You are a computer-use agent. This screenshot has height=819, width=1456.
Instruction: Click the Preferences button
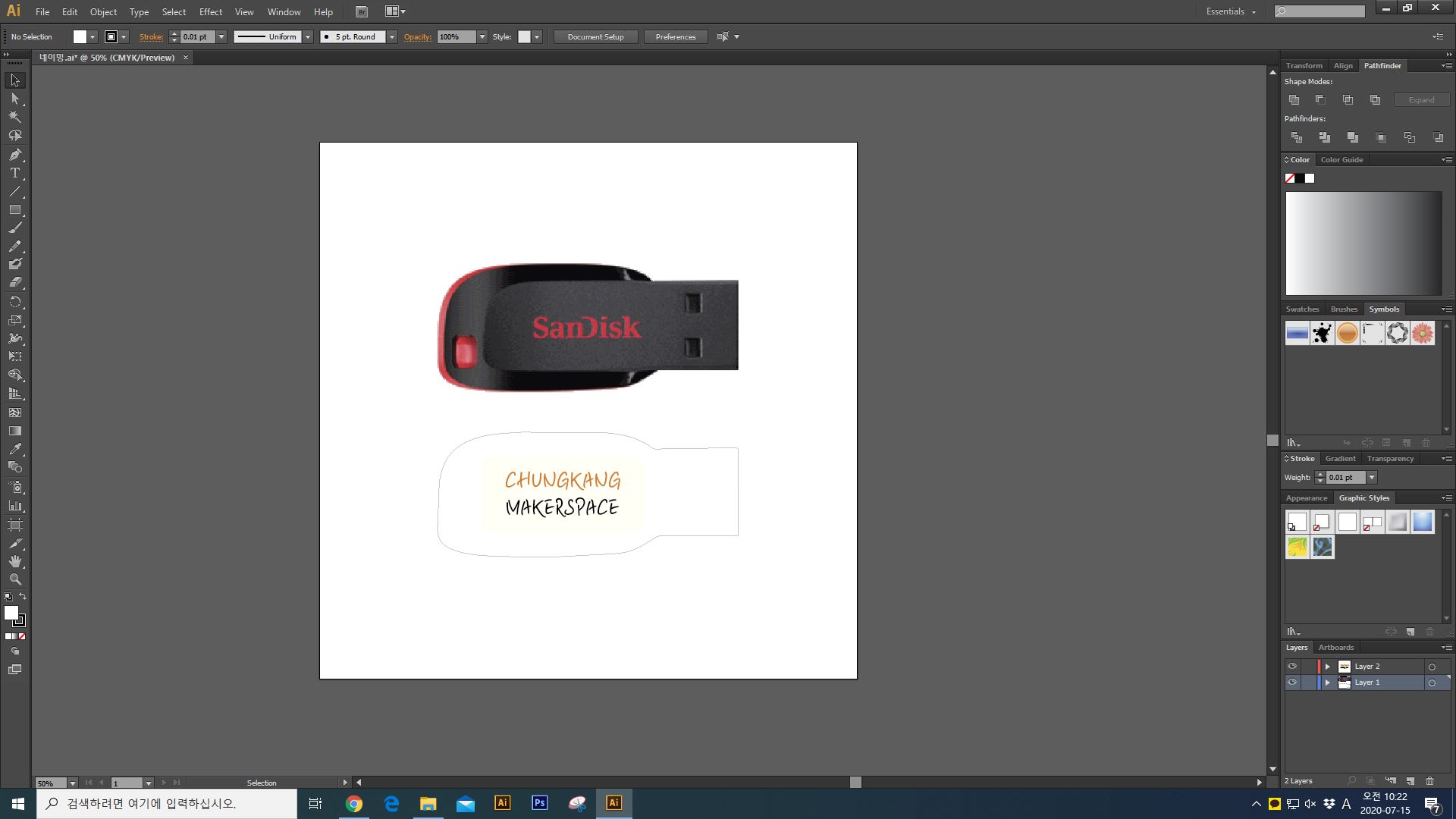[x=675, y=36]
